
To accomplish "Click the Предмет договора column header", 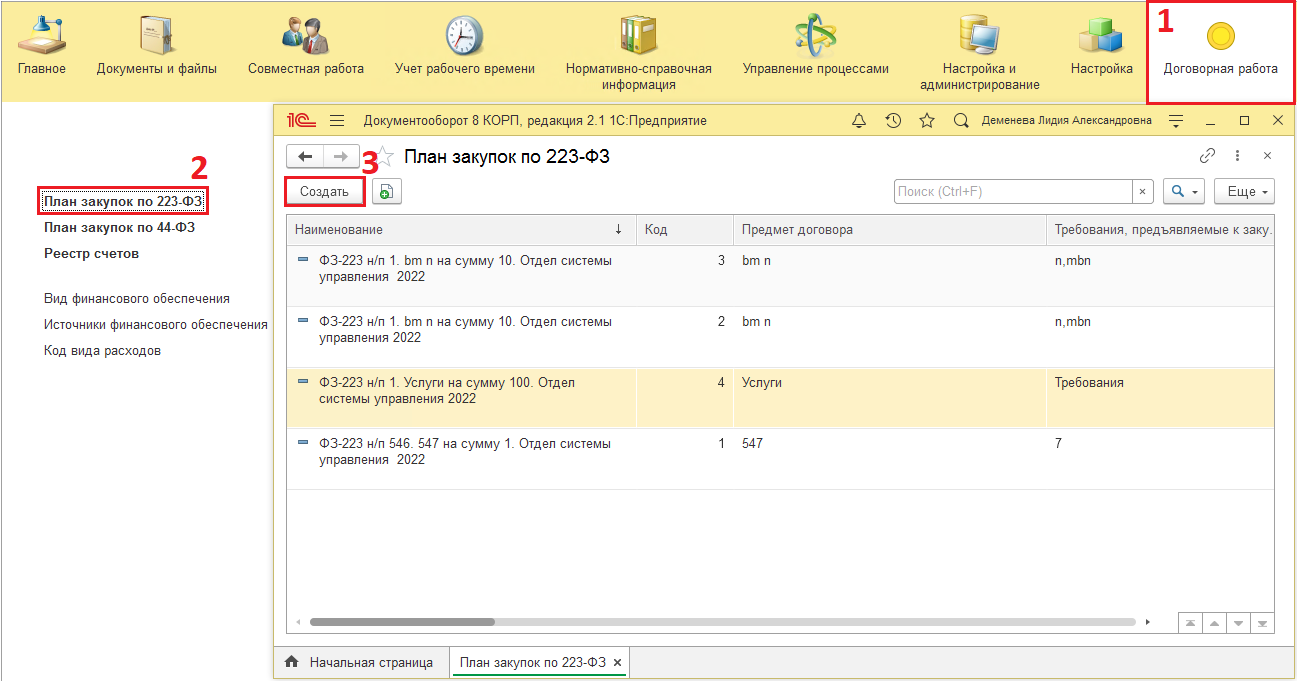I will coord(890,230).
